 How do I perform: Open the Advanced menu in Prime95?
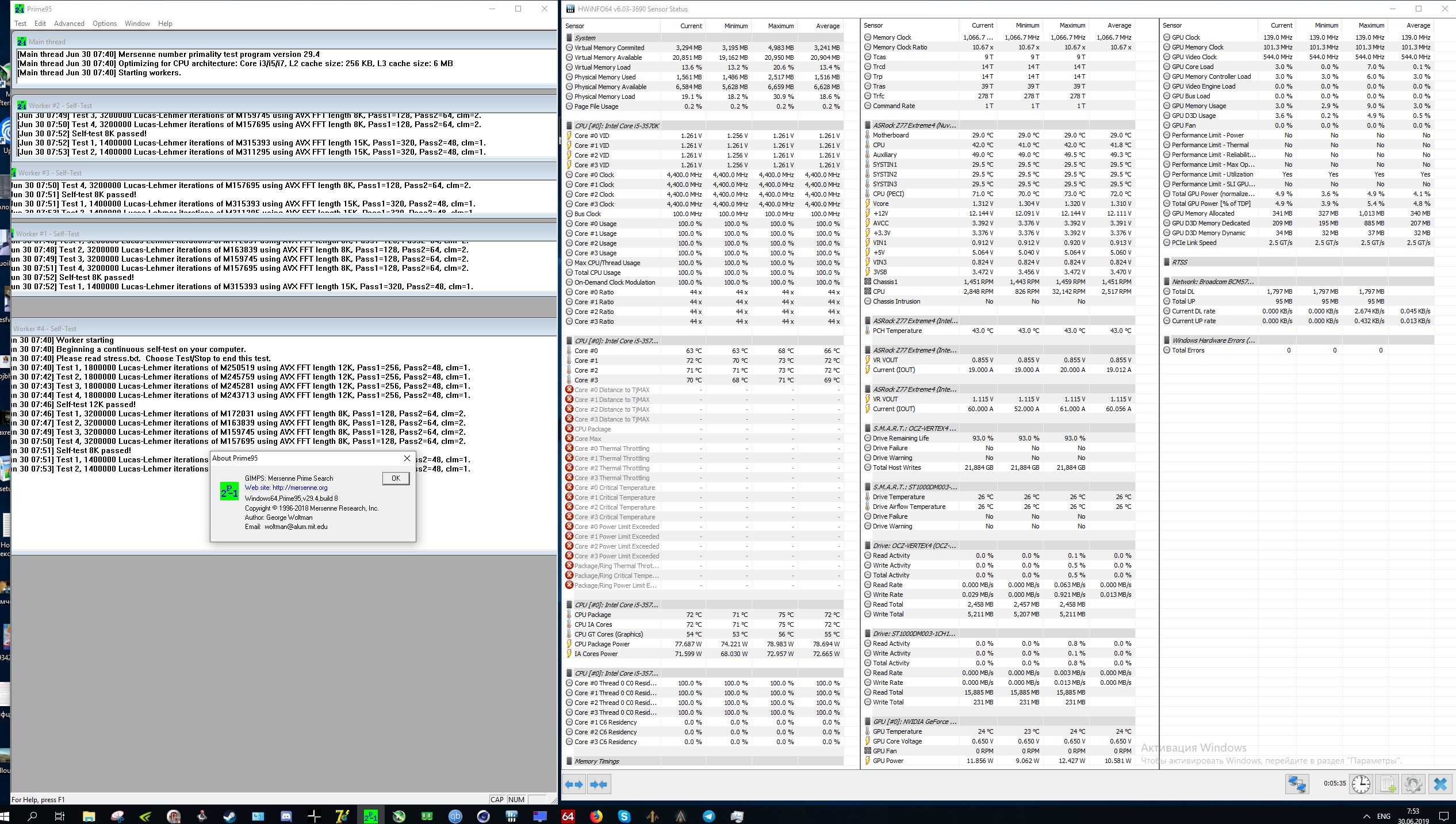[x=69, y=24]
